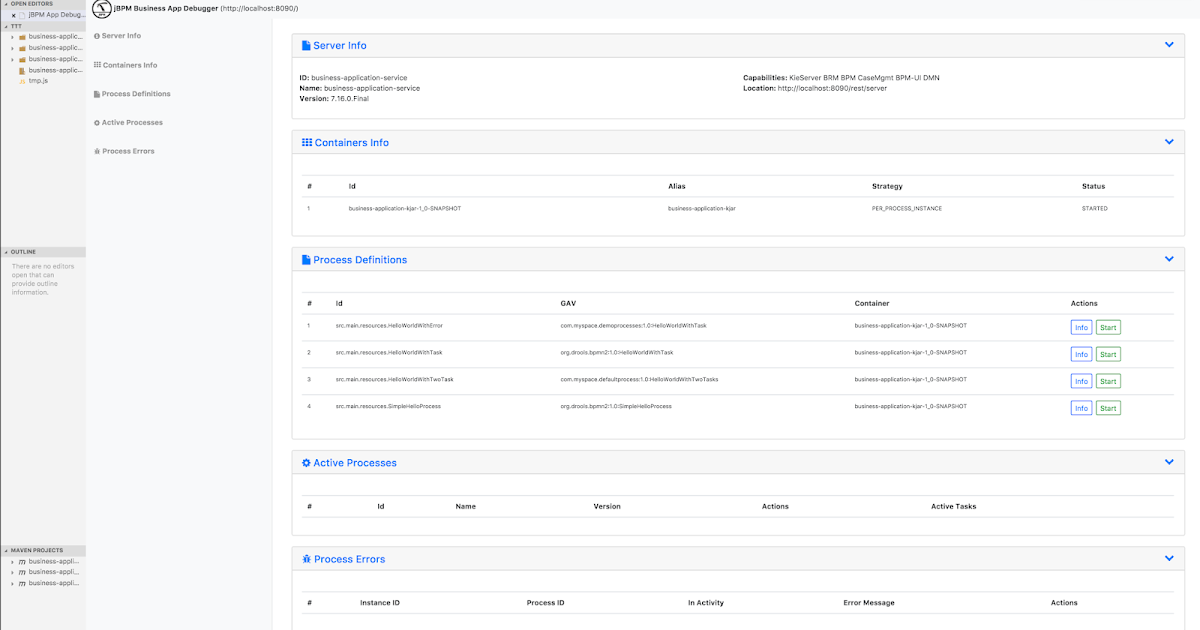
Task: Click the STARTED status cell
Action: pyautogui.click(x=1095, y=208)
